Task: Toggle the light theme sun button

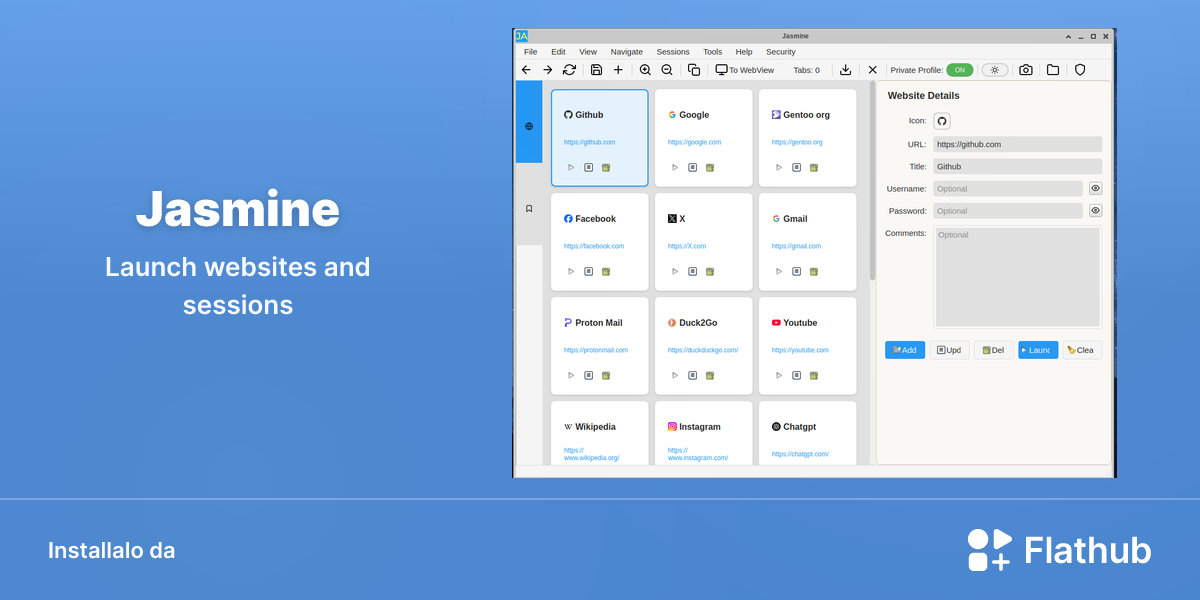Action: point(995,70)
